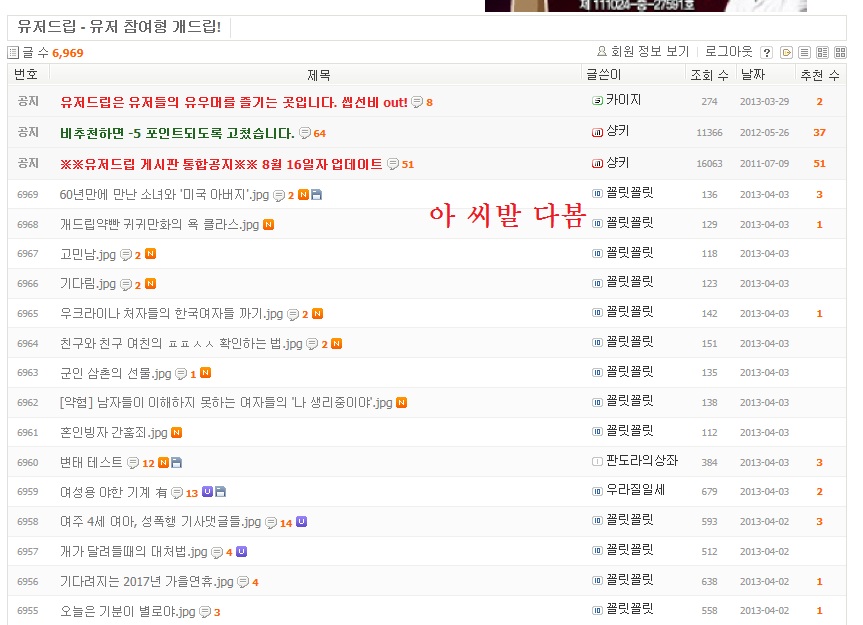Screen dimensions: 863x625
Task: Open author 판도라의상좌 profile name
Action: (x=641, y=461)
